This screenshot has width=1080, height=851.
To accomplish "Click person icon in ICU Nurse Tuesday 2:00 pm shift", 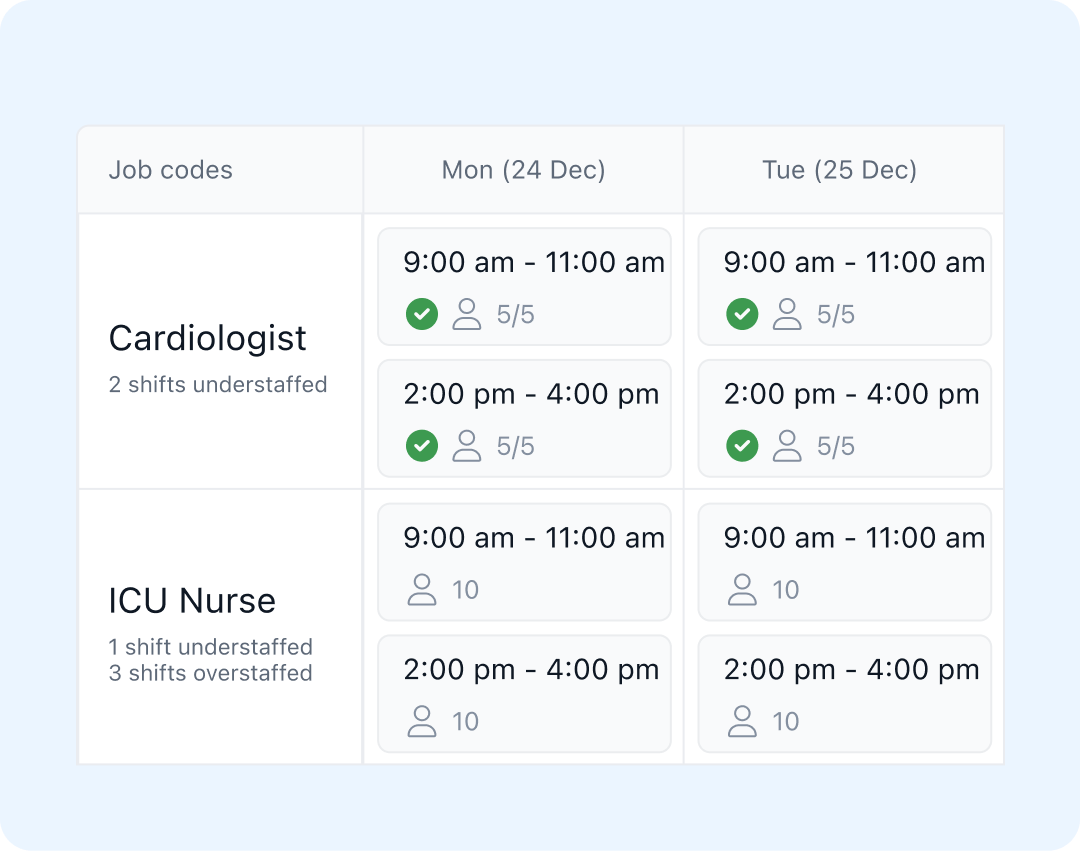I will [742, 722].
